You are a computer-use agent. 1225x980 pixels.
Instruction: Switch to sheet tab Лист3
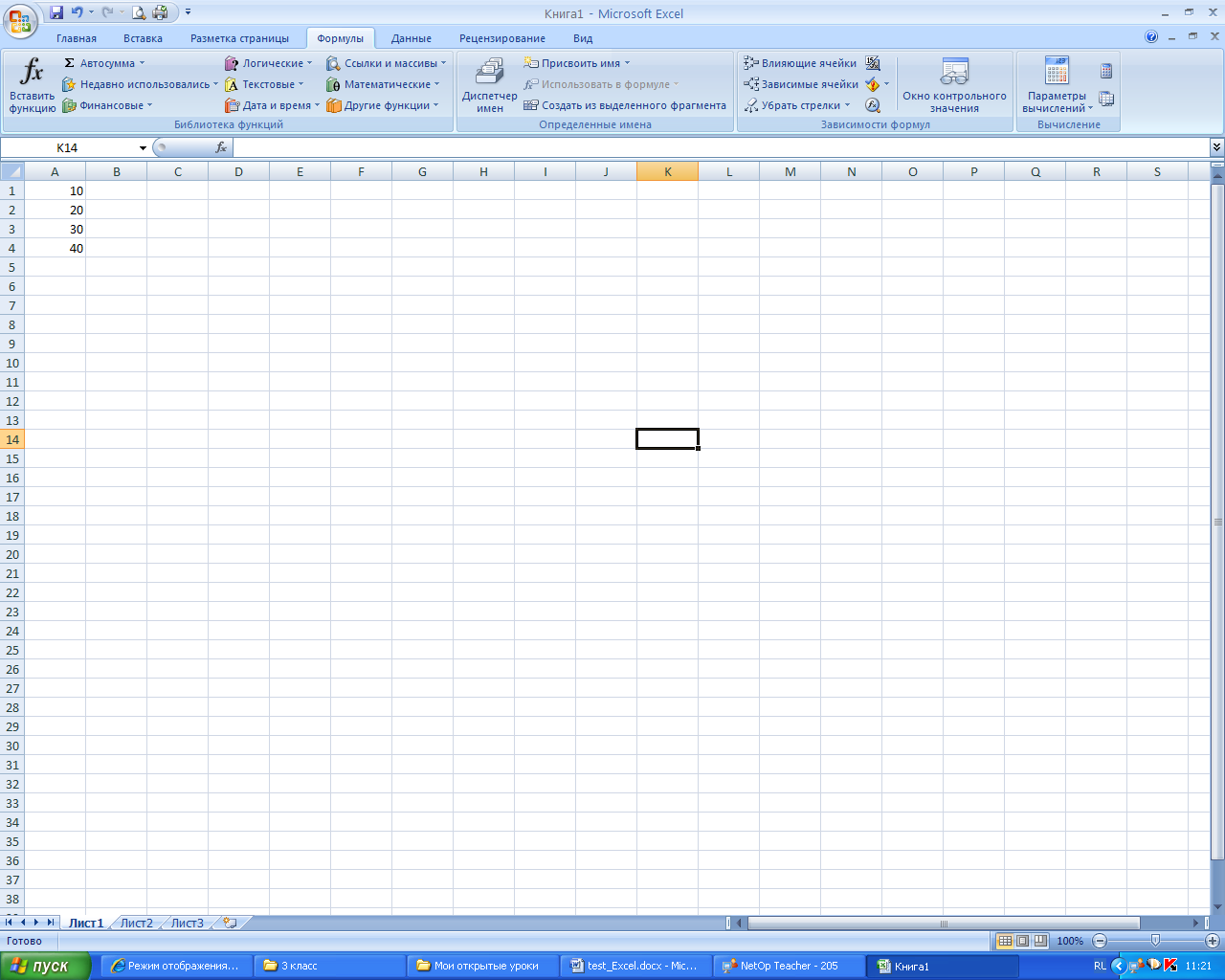click(x=188, y=924)
